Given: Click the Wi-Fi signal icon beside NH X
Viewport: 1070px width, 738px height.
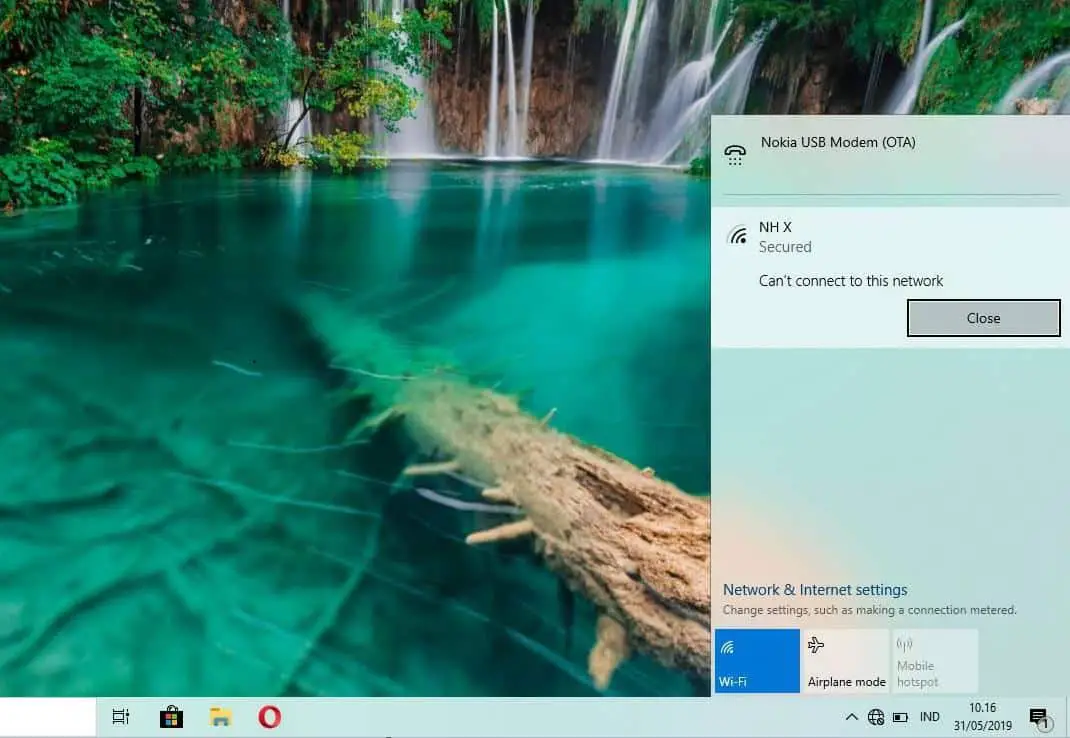Looking at the screenshot, I should [737, 235].
